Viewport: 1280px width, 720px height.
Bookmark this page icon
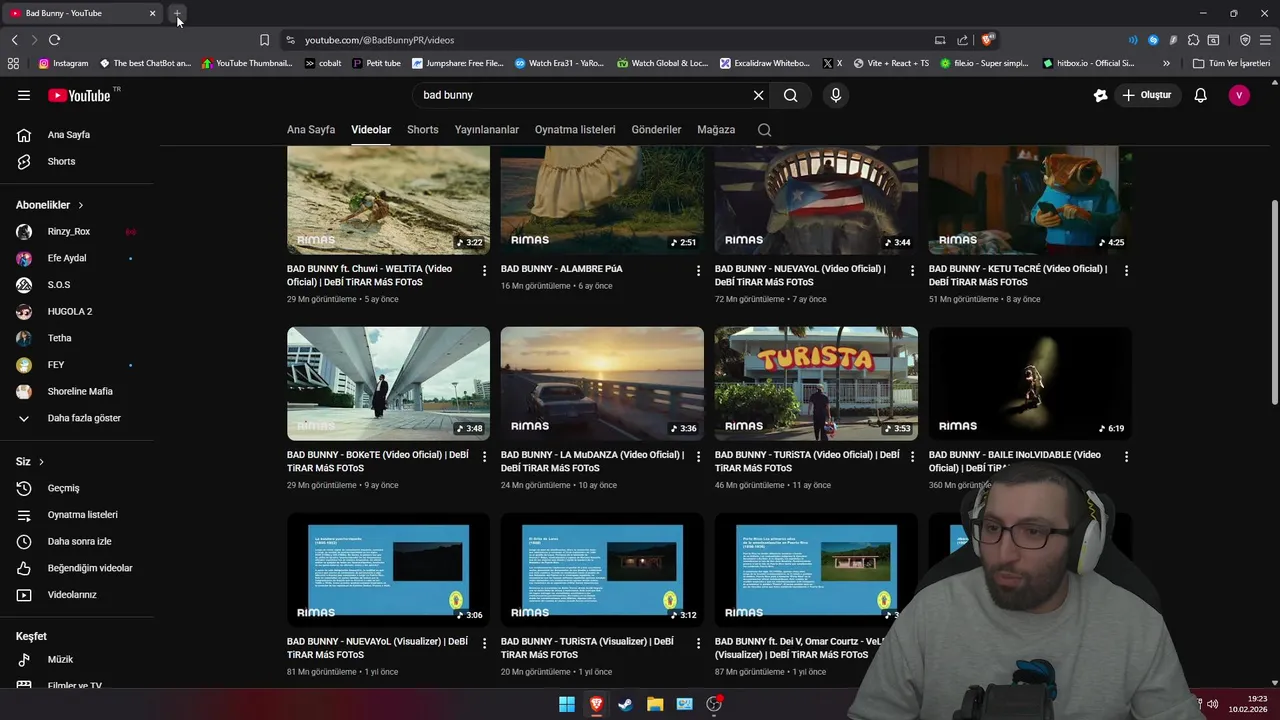264,40
